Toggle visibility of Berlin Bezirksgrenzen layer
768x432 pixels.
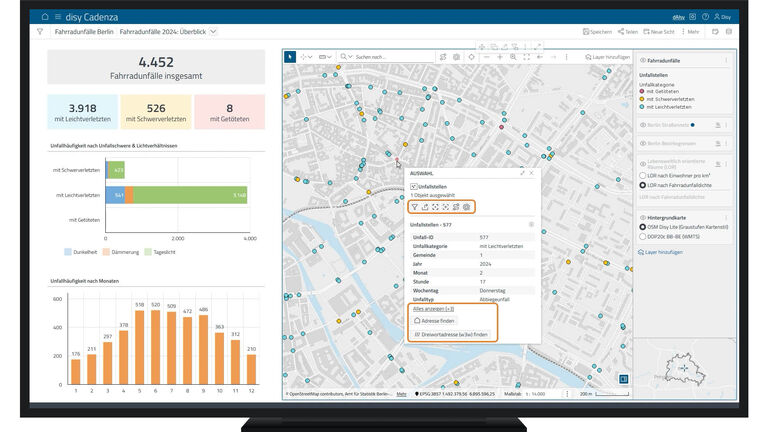coord(643,144)
